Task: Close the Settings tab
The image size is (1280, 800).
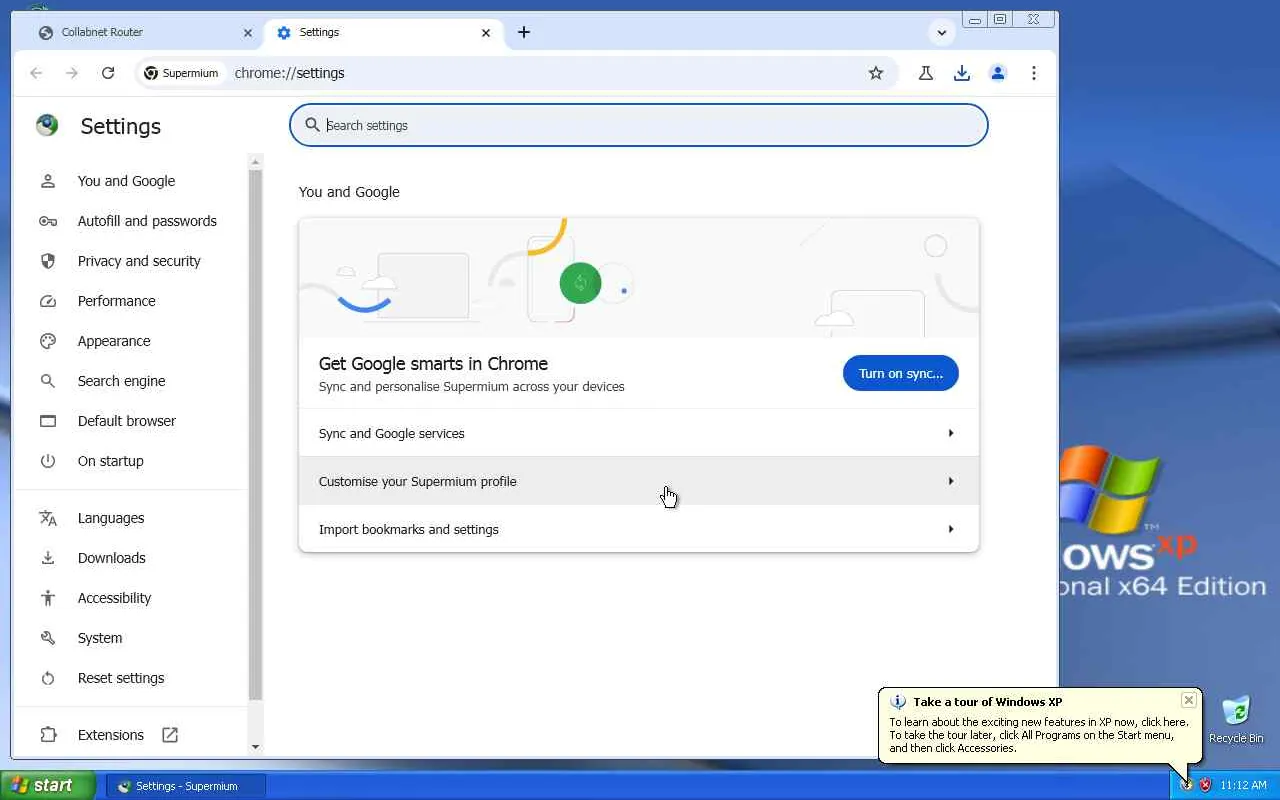Action: tap(486, 33)
